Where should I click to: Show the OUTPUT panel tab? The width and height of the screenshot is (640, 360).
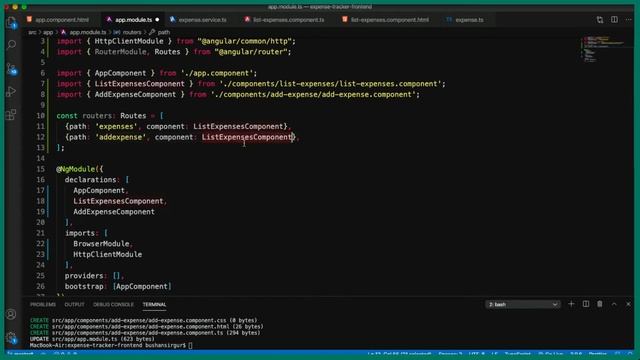pyautogui.click(x=74, y=304)
